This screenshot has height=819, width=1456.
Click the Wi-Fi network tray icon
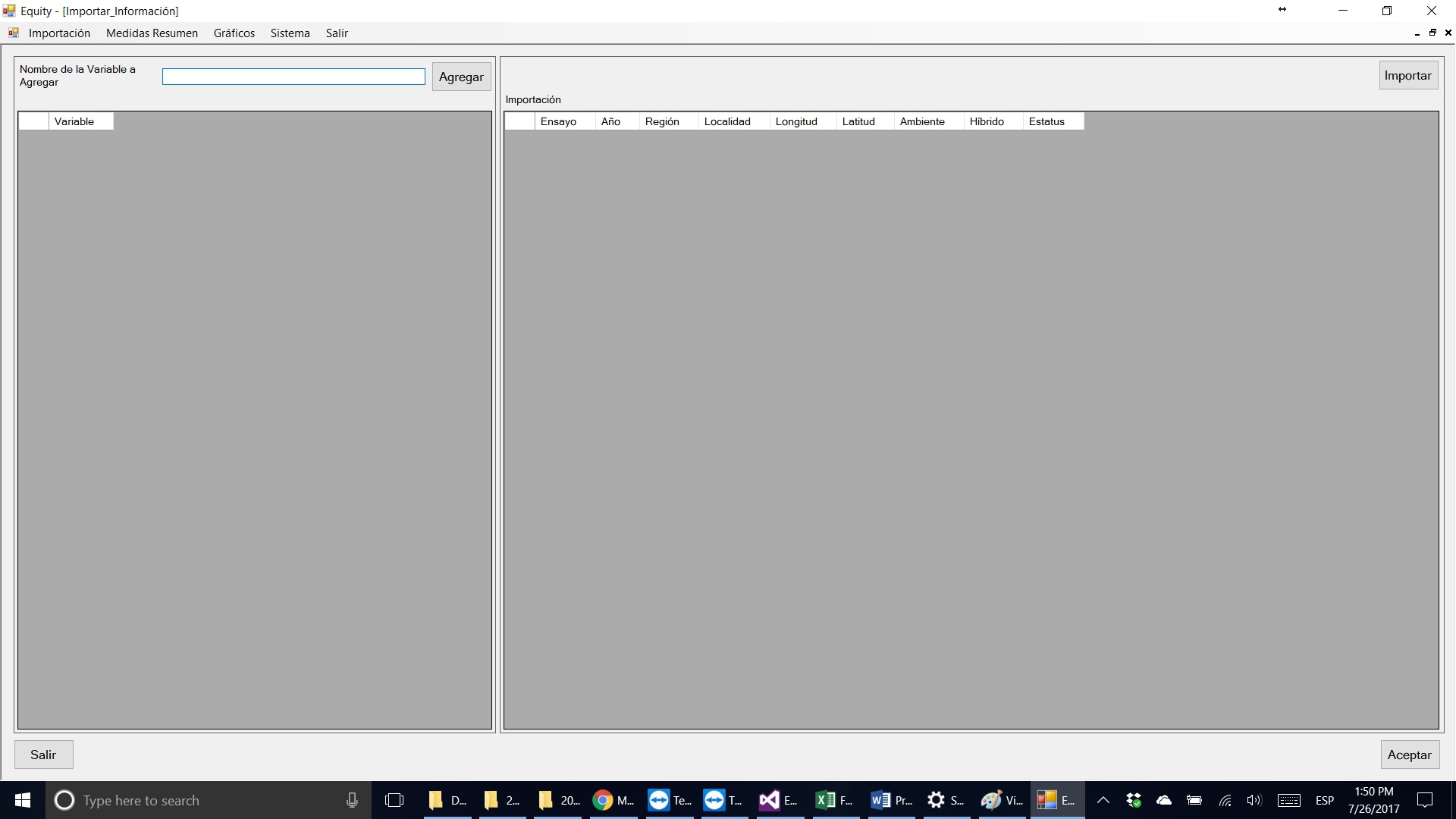[x=1225, y=800]
